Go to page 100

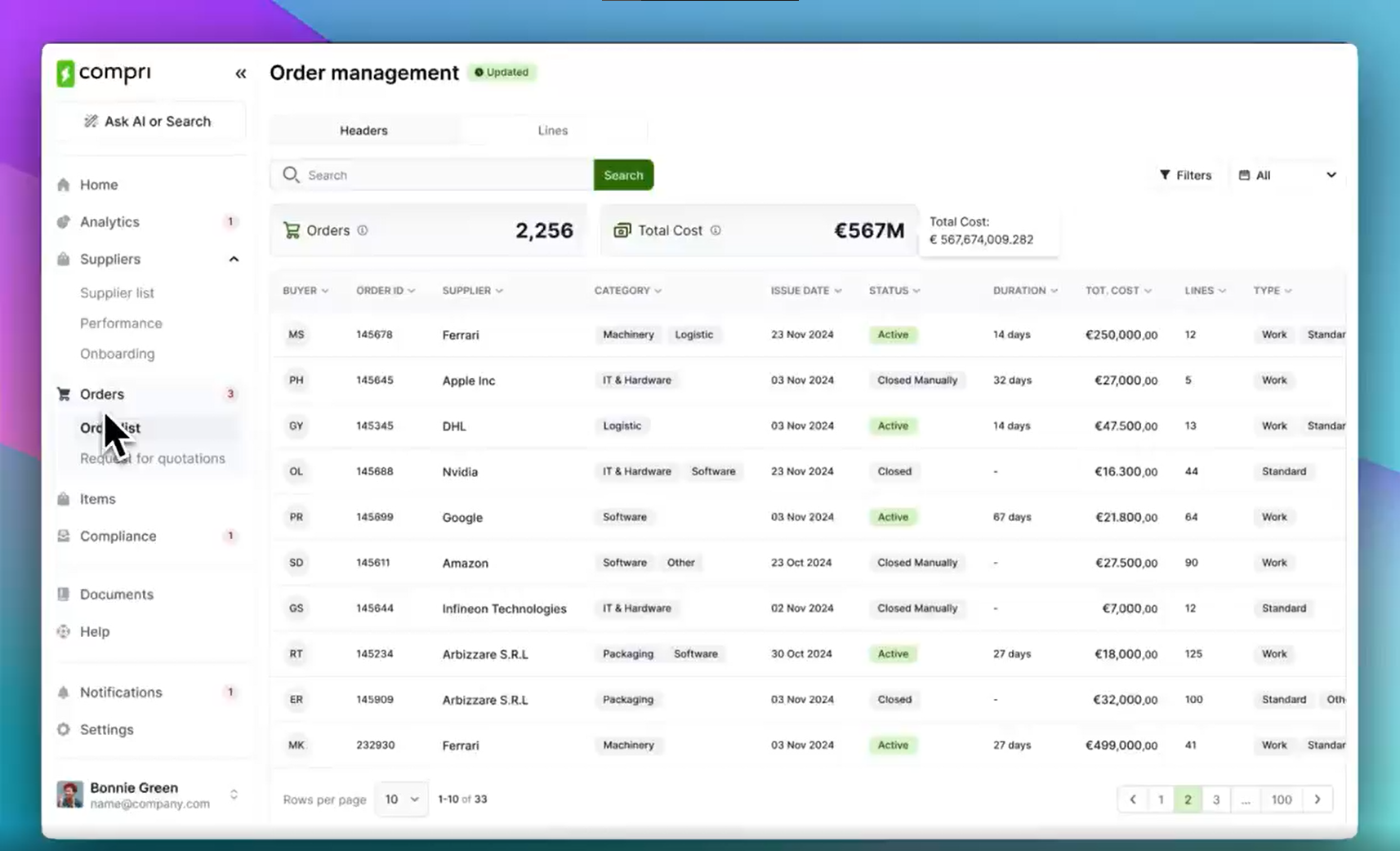point(1282,800)
